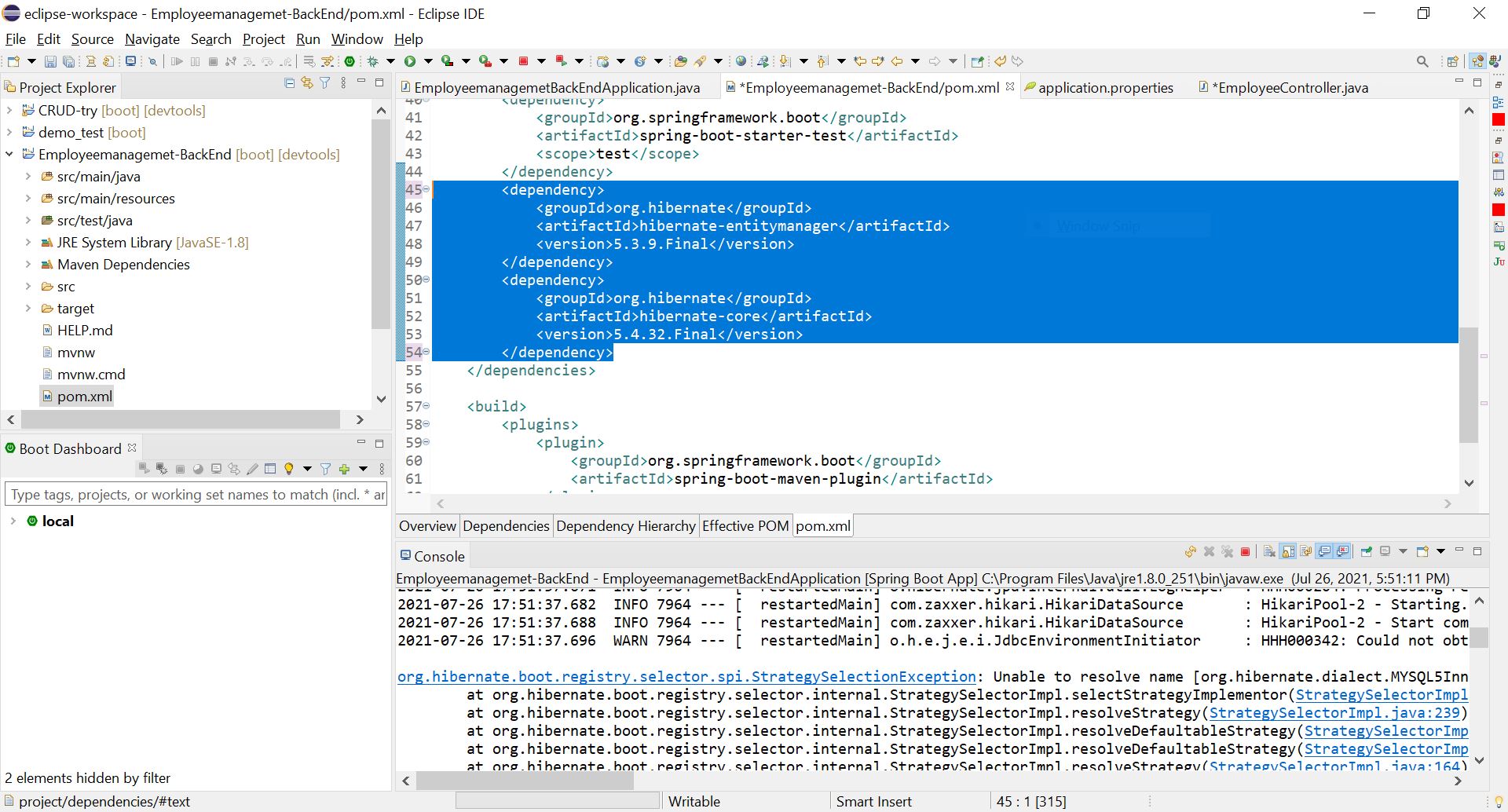Click the Project Explorer filter funnel icon
Screen dimensions: 1508x812
coord(325,82)
